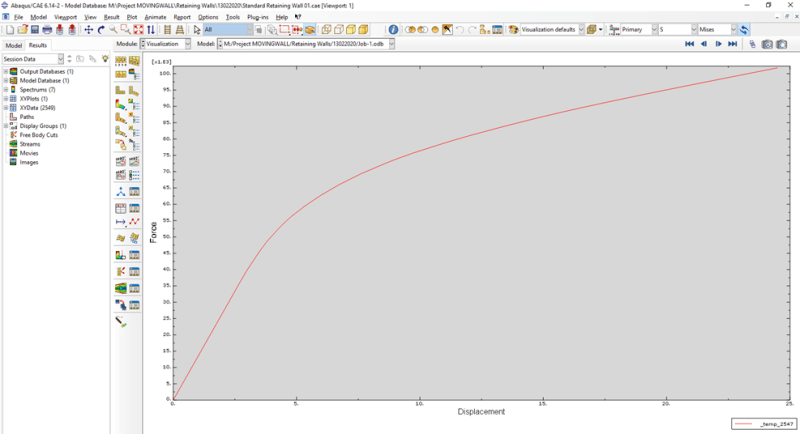Select Paths in the results tree
This screenshot has width=800, height=434.
pos(27,117)
